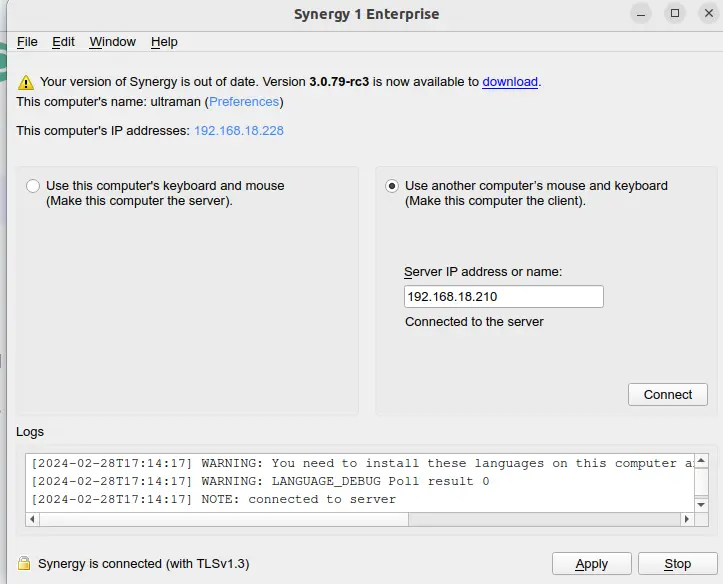Follow the download link for the new version
723x584 pixels.
[510, 82]
